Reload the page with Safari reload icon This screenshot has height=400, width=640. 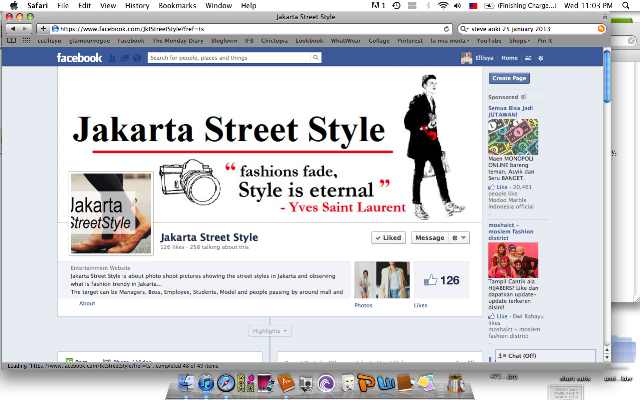(446, 29)
